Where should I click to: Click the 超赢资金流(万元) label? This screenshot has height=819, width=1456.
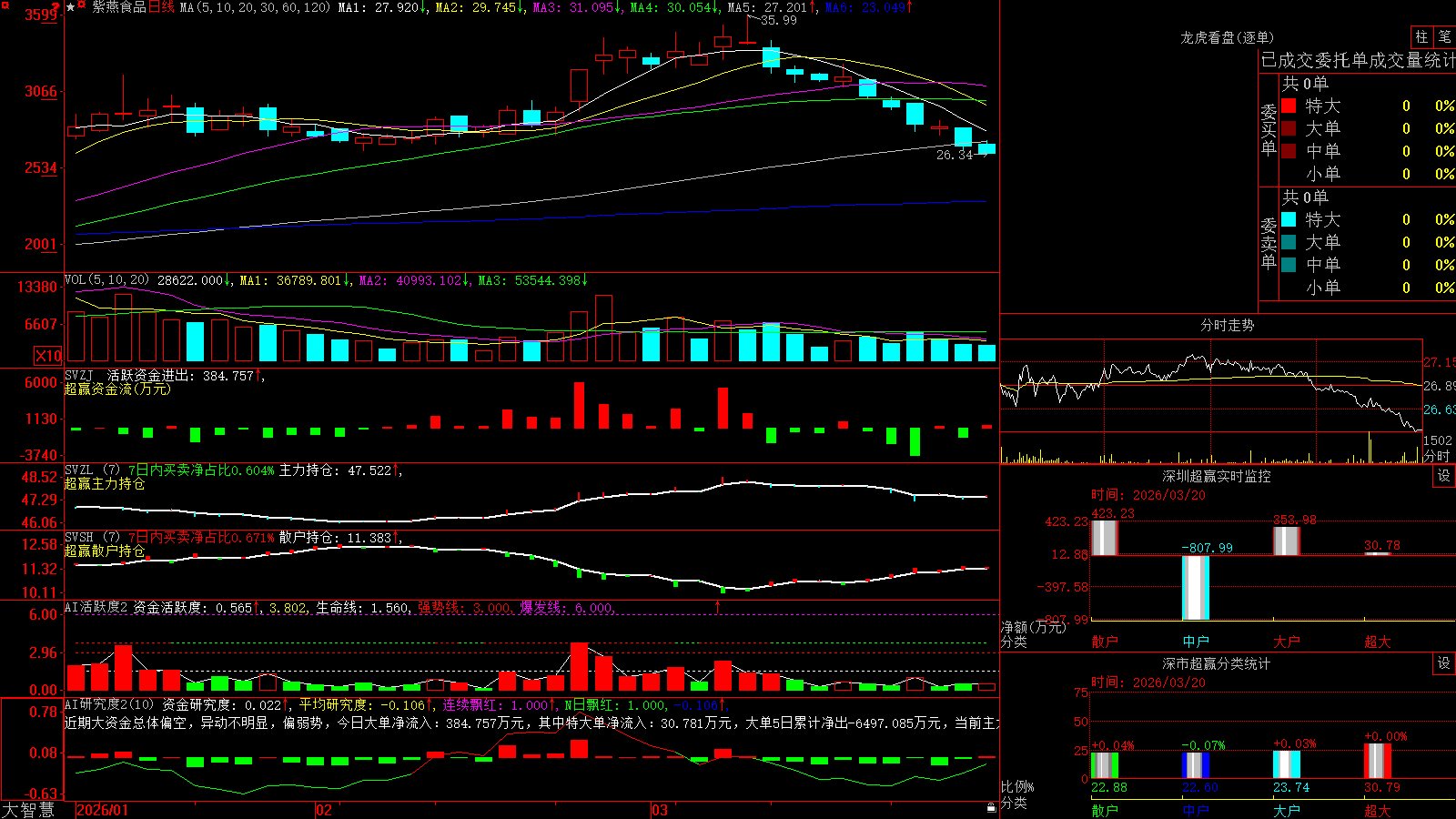[x=117, y=389]
